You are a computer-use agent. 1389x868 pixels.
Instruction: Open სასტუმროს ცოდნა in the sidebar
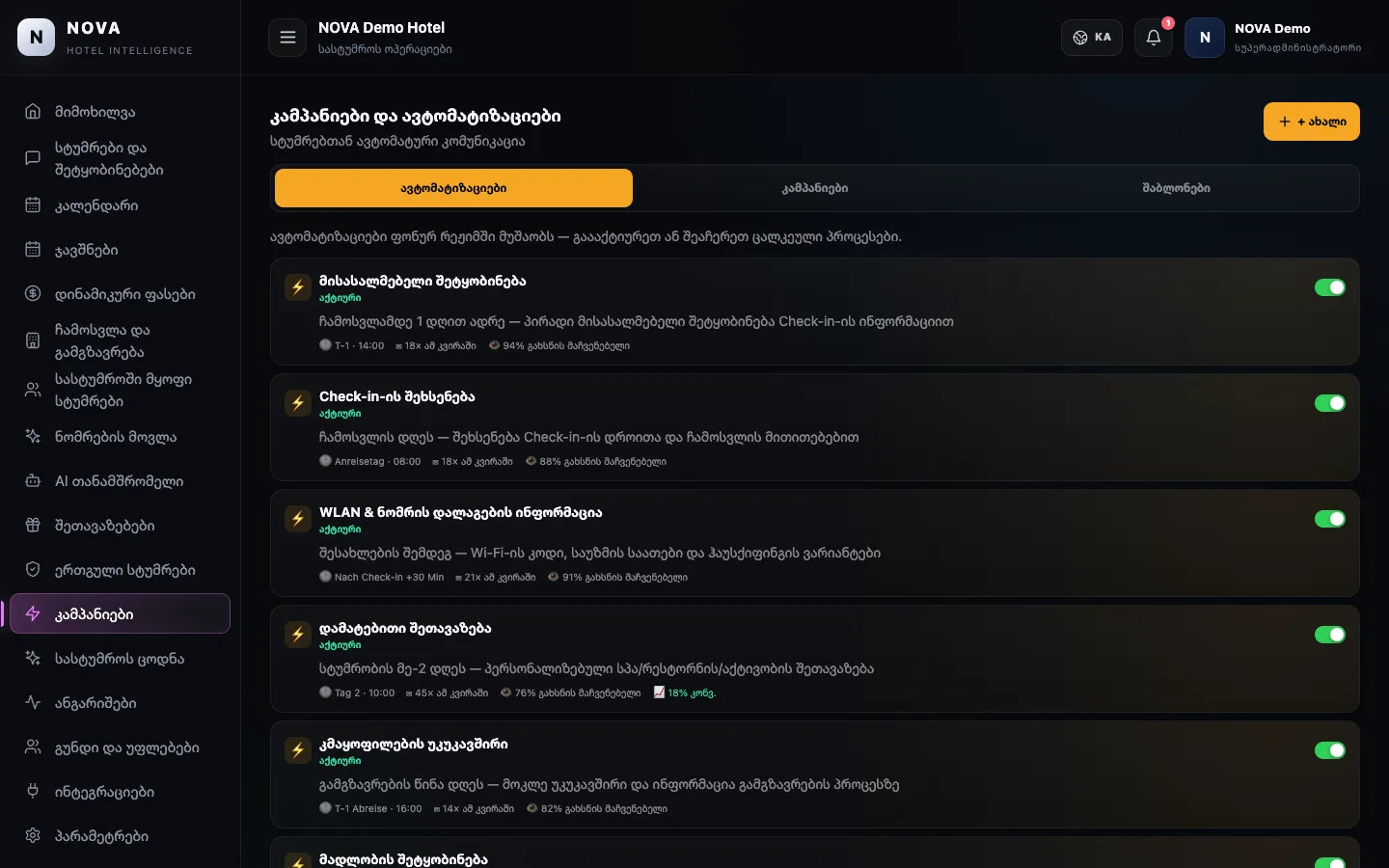pos(120,659)
